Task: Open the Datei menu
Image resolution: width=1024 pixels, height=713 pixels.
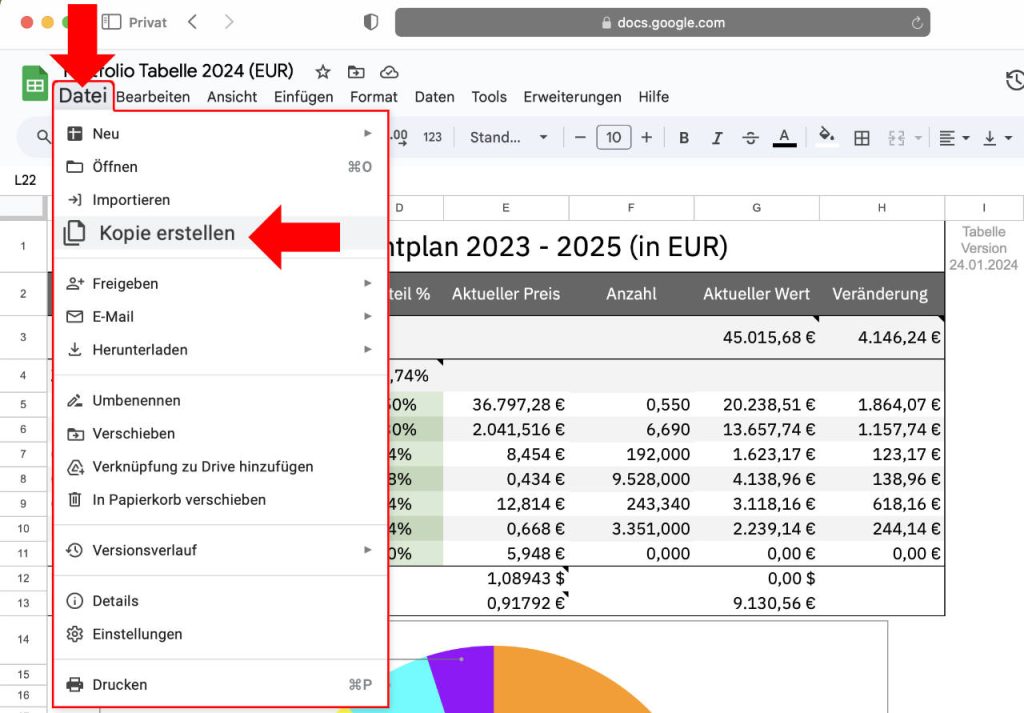Action: [83, 96]
